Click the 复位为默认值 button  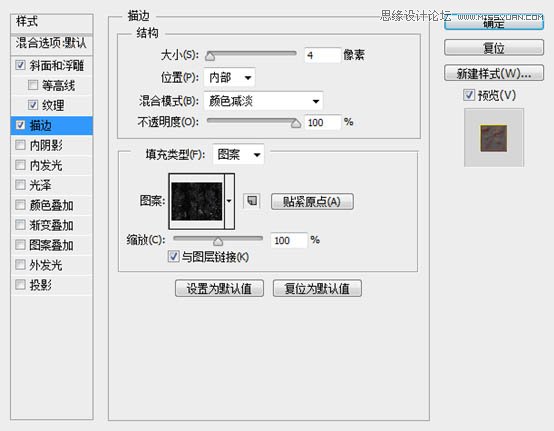click(x=317, y=288)
